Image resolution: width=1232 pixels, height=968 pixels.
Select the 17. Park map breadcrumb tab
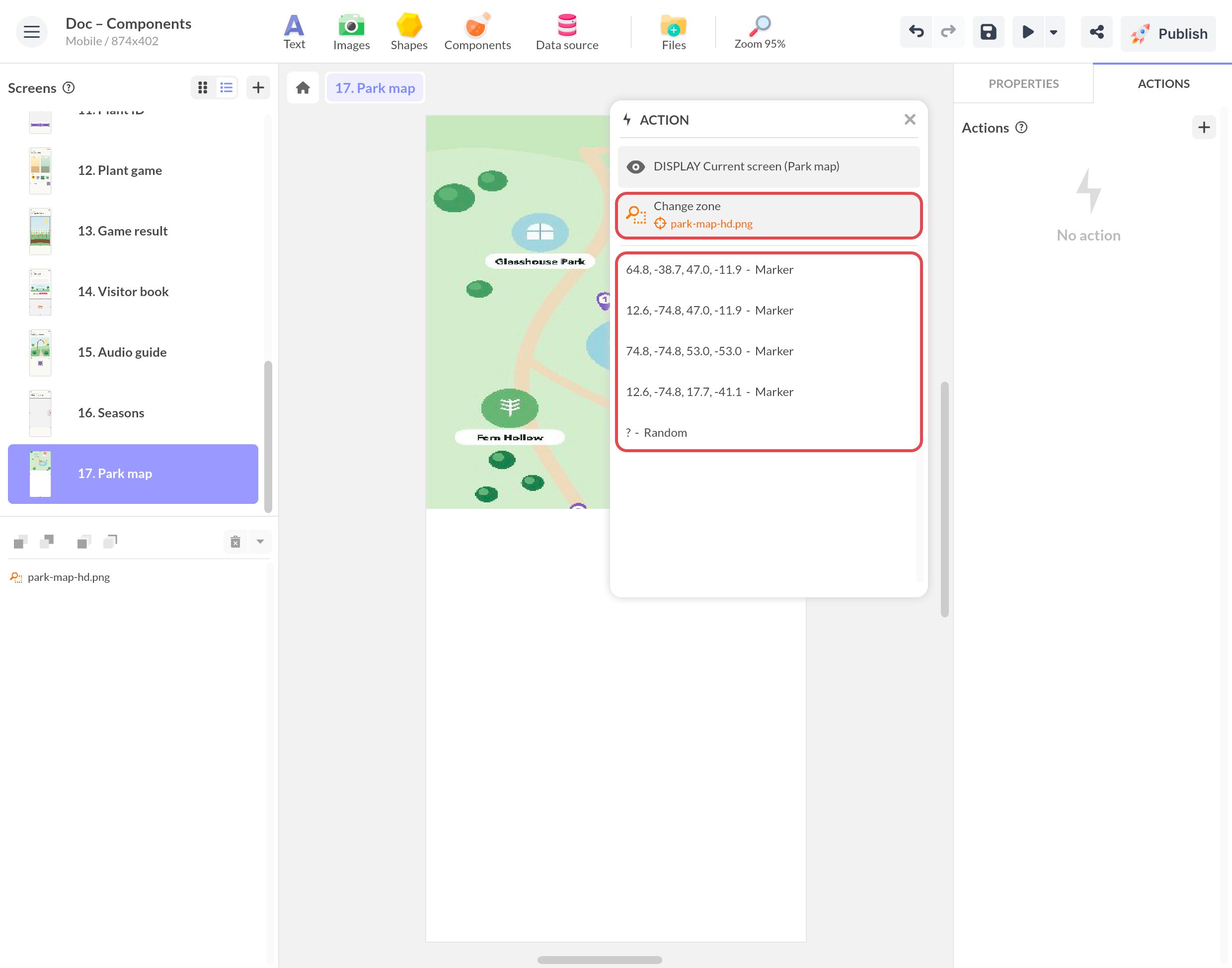pos(375,88)
